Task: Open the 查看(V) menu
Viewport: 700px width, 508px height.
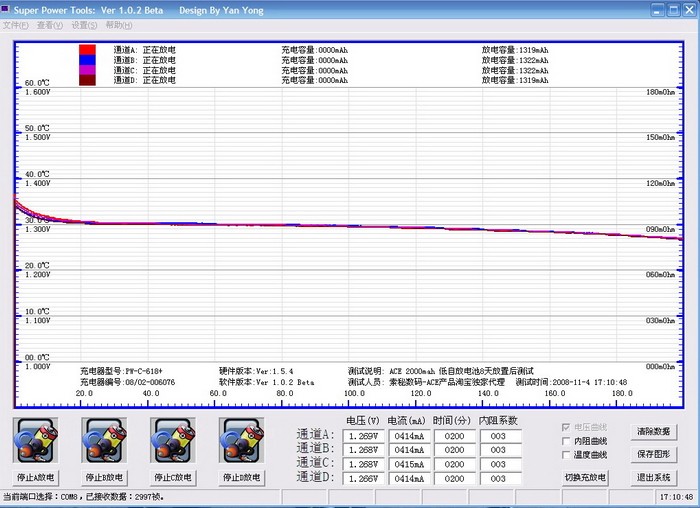Action: click(50, 25)
